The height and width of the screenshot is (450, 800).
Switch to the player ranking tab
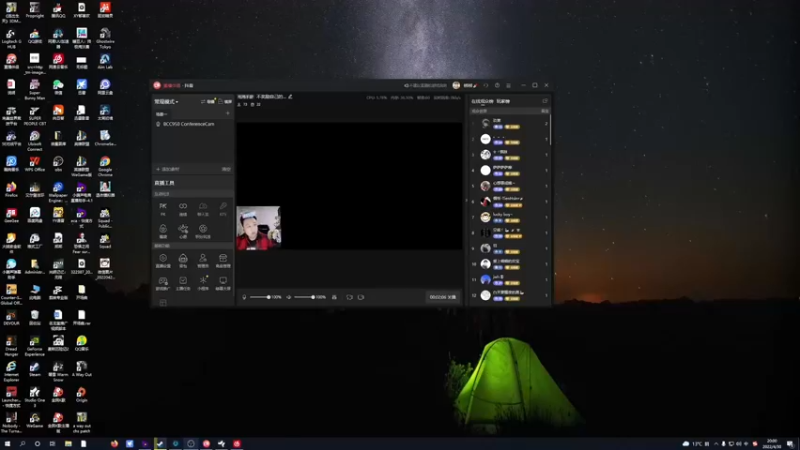(x=503, y=101)
